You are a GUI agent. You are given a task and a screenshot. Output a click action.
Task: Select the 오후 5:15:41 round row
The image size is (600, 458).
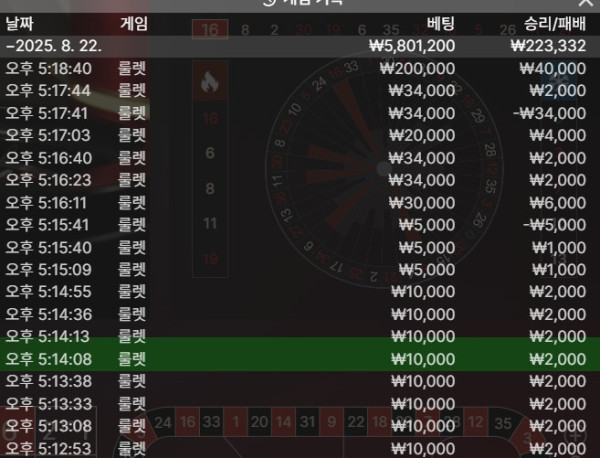tap(300, 225)
